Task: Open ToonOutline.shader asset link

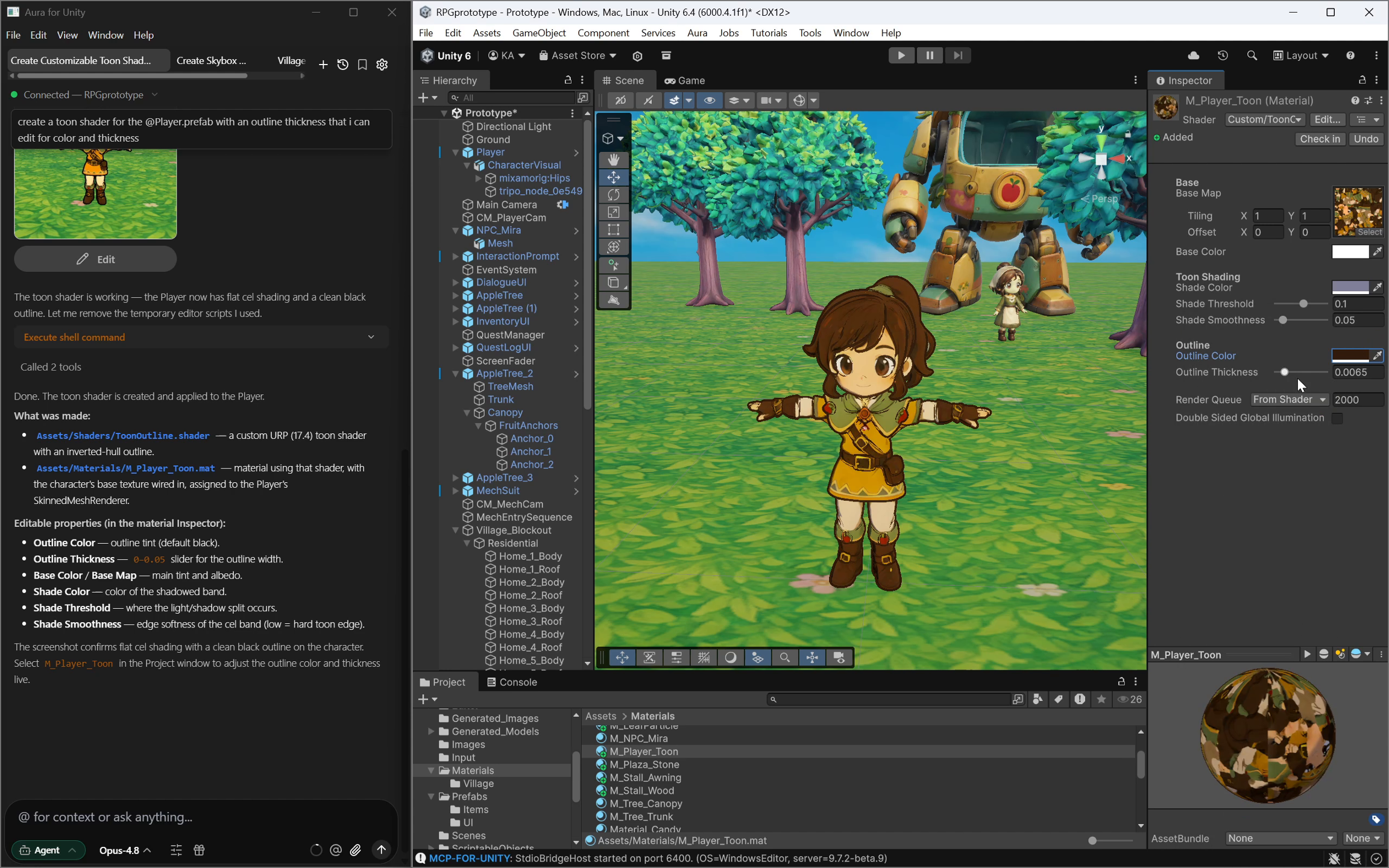Action: coord(123,435)
